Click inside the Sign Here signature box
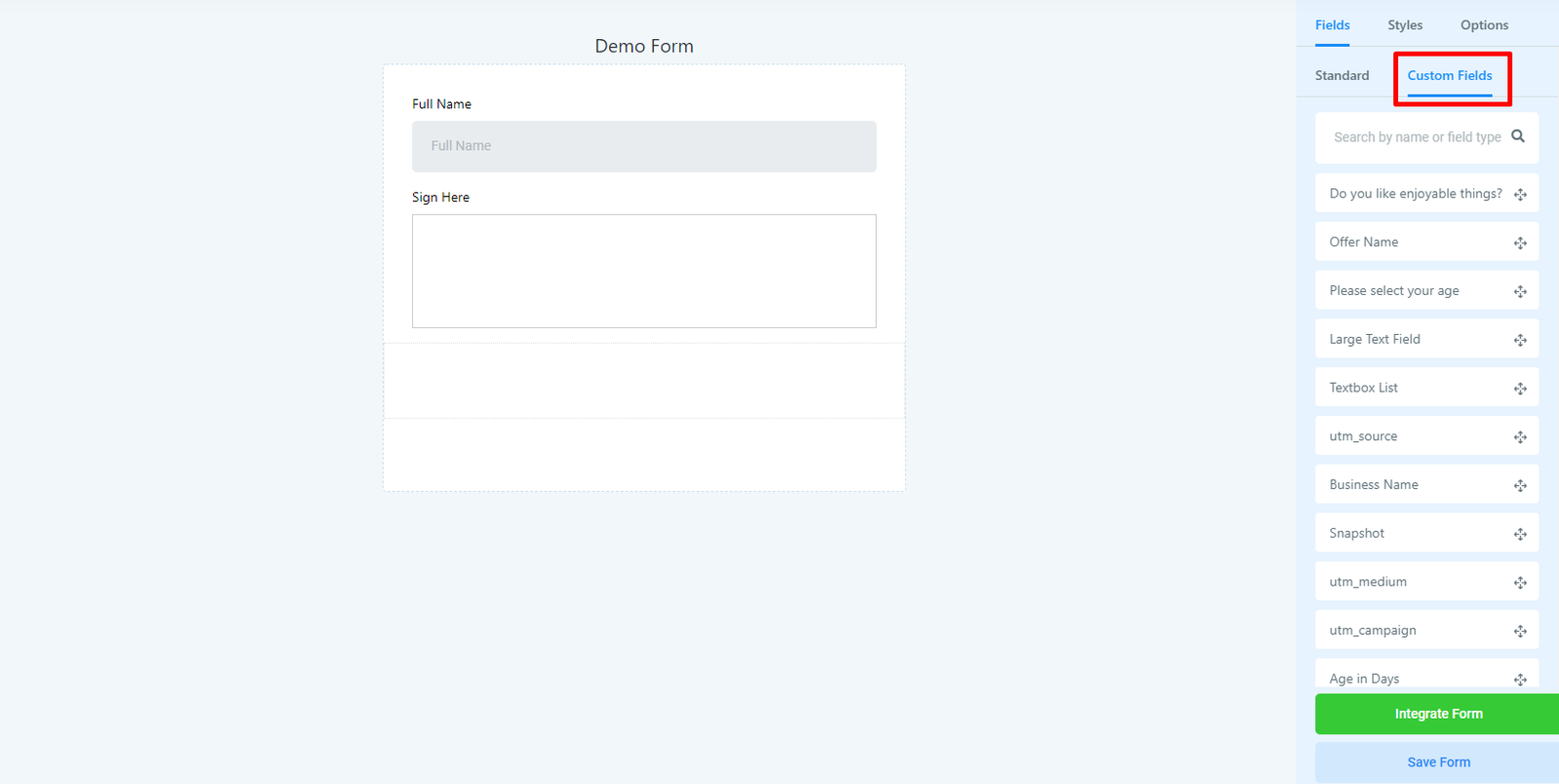 (643, 271)
